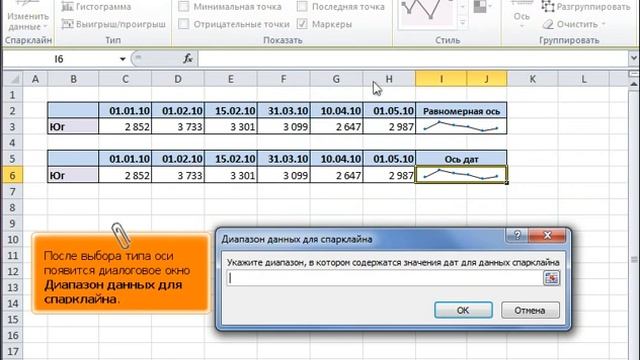Click the Select All corner triangle

(x=13, y=79)
